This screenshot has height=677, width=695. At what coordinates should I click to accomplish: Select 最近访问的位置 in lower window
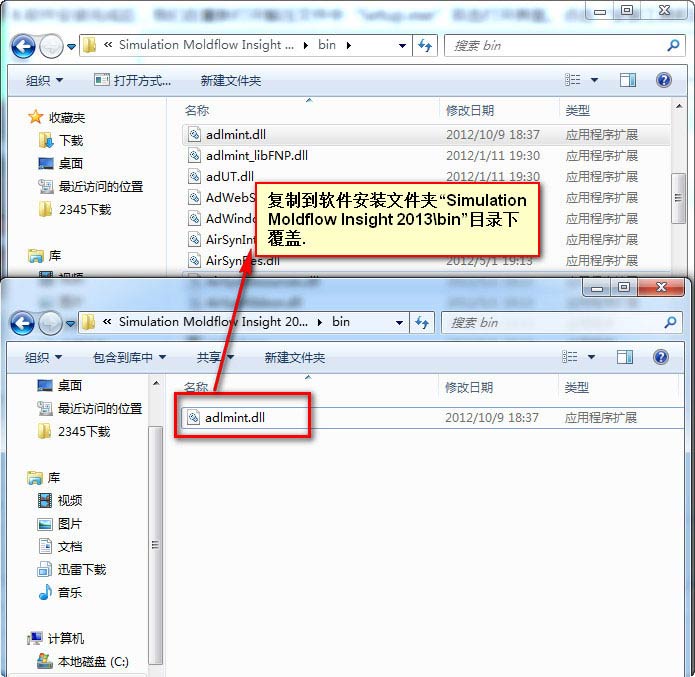pyautogui.click(x=90, y=408)
